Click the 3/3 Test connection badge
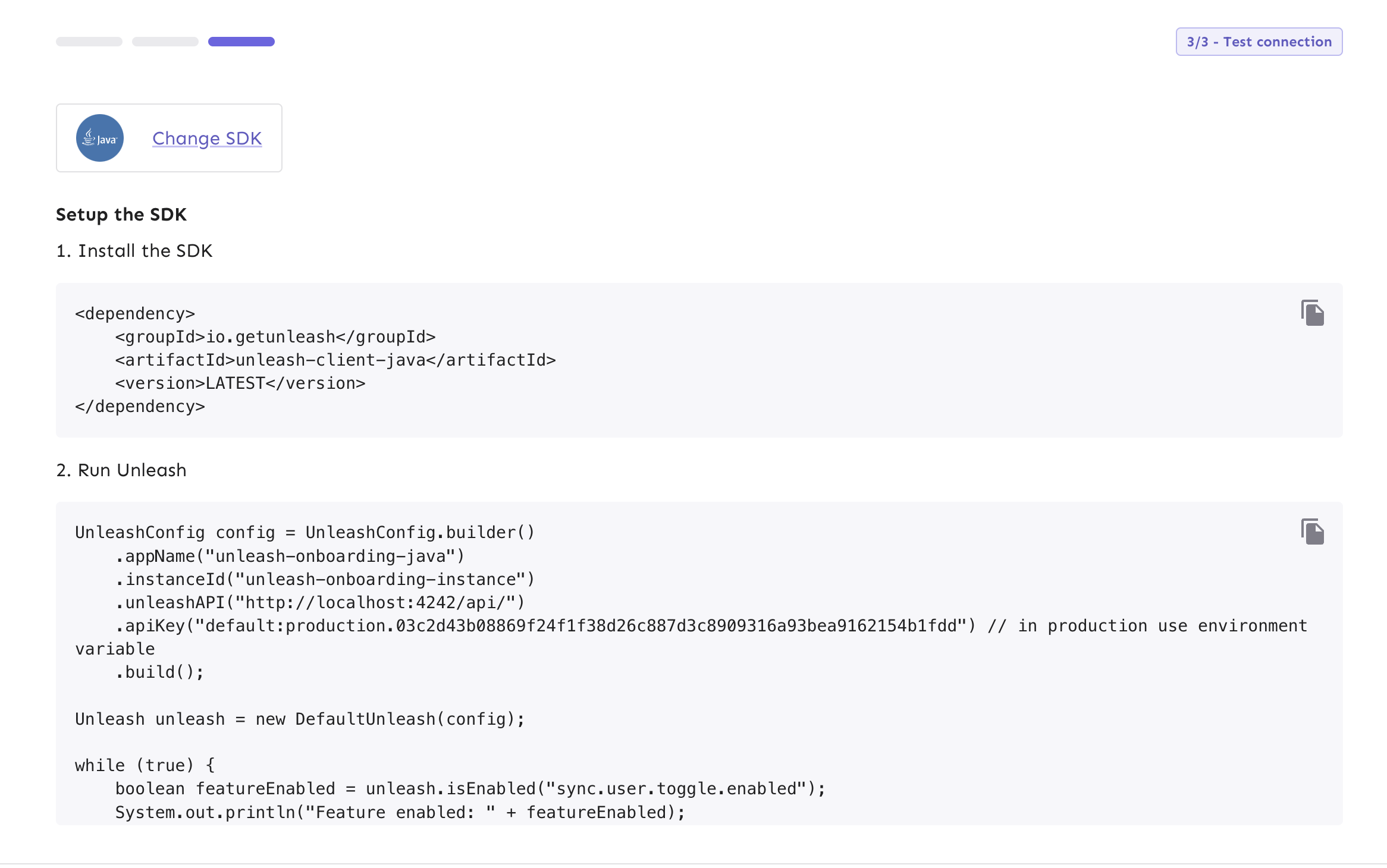This screenshot has width=1387, height=868. coord(1259,42)
